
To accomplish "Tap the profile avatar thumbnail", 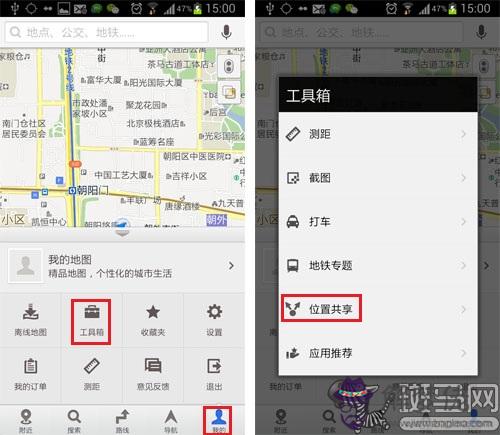I will click(25, 266).
